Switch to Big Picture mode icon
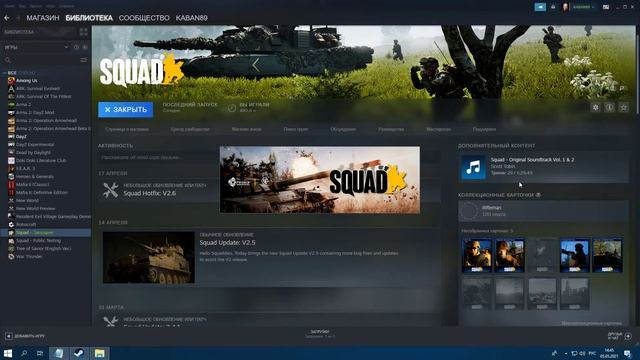 pyautogui.click(x=606, y=7)
